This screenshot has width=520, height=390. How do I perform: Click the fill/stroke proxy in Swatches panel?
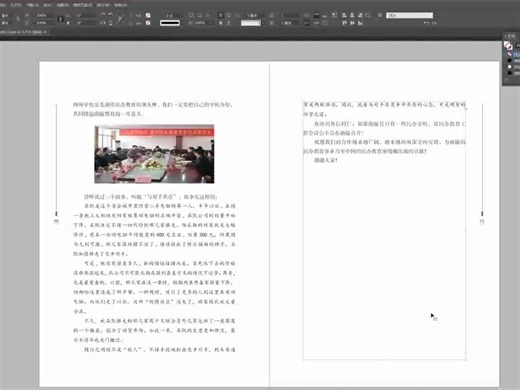(x=508, y=45)
